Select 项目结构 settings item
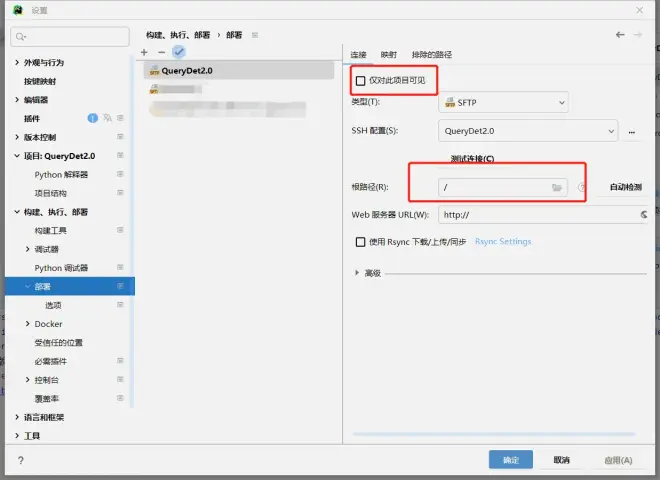Viewport: 660px width, 480px height. tap(51, 193)
